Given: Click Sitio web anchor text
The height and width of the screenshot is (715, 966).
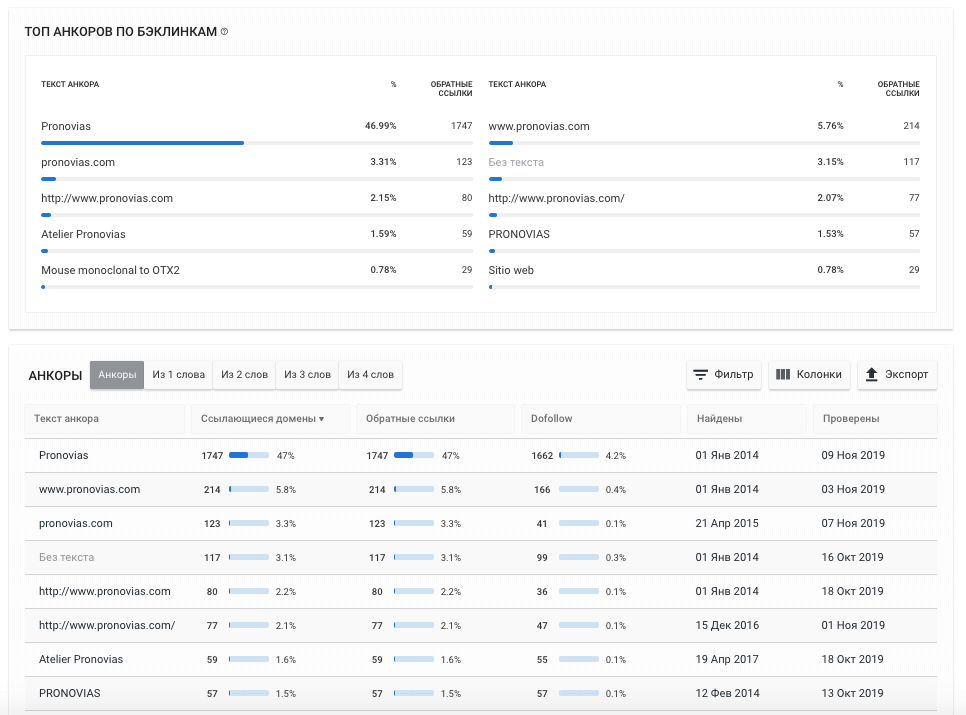Looking at the screenshot, I should pyautogui.click(x=511, y=270).
